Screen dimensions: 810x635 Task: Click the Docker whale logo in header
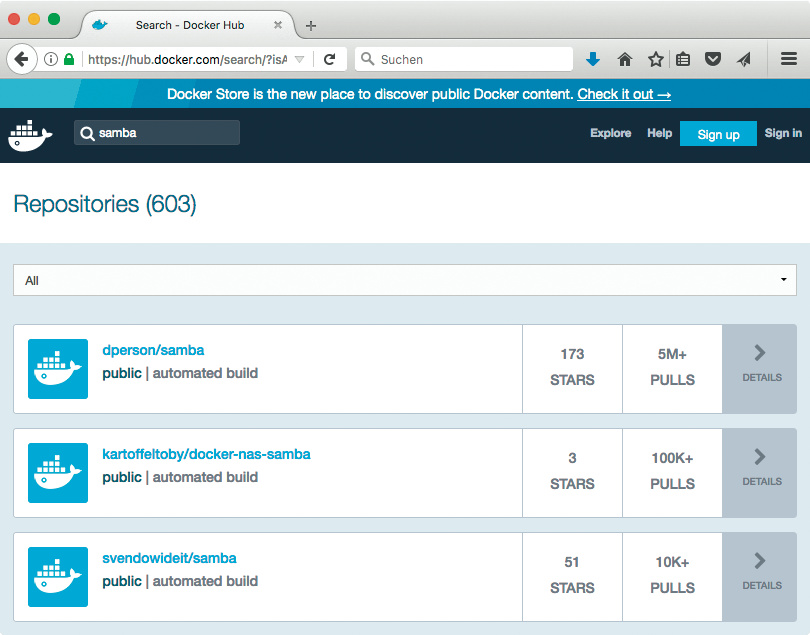click(30, 135)
